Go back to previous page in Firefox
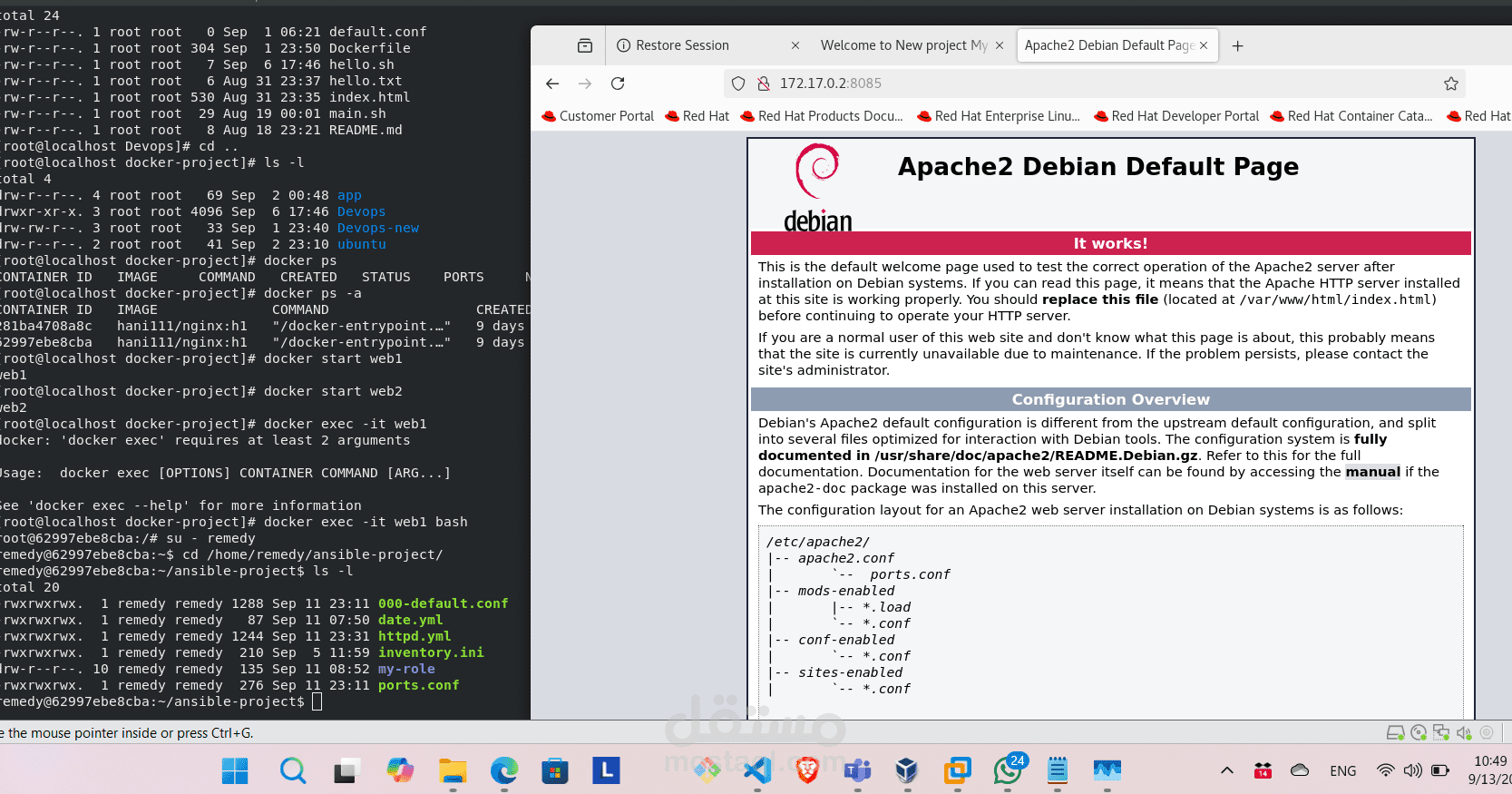The height and width of the screenshot is (794, 1512). [552, 83]
